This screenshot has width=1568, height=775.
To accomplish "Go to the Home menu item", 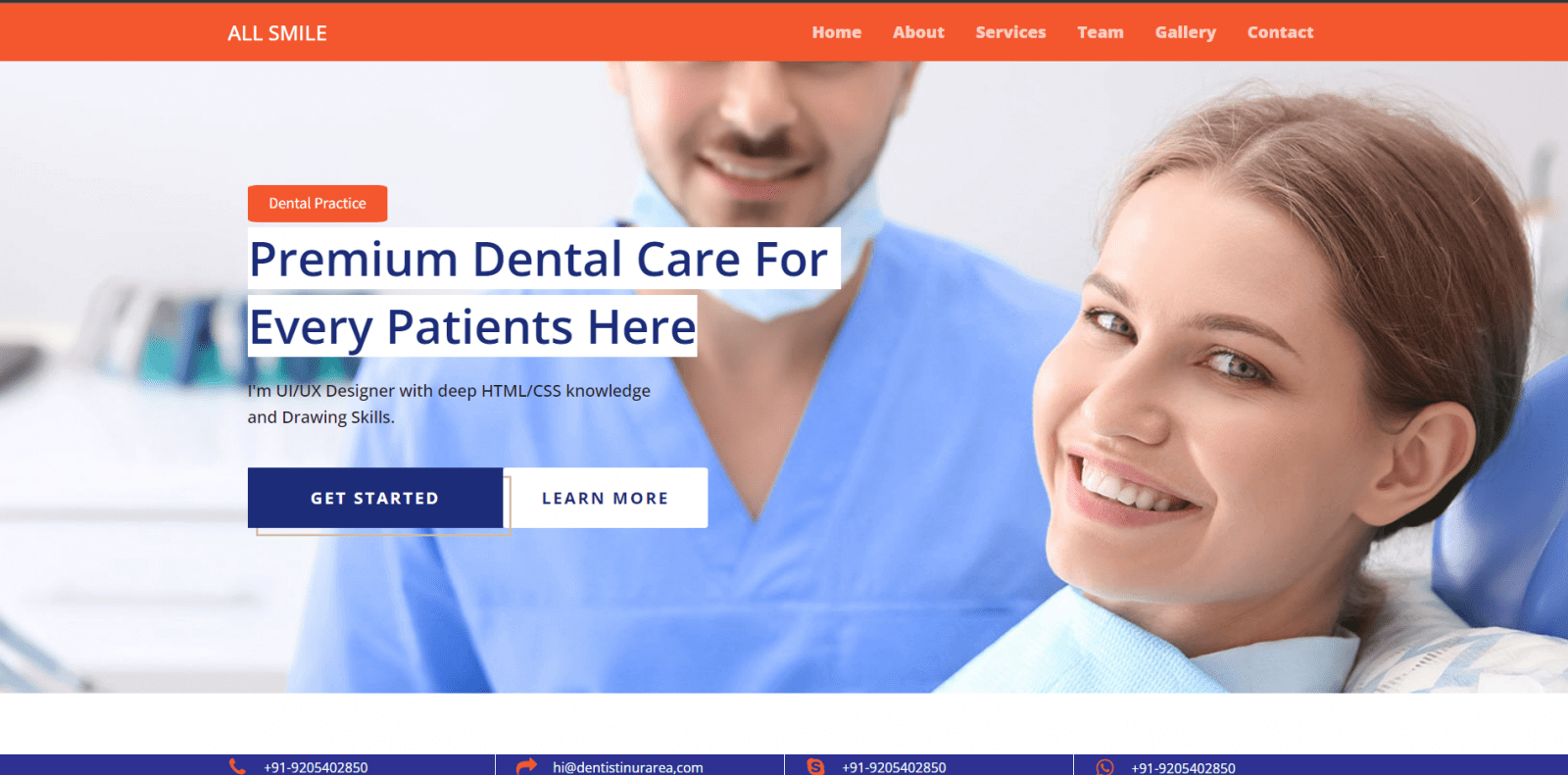I will pyautogui.click(x=836, y=32).
